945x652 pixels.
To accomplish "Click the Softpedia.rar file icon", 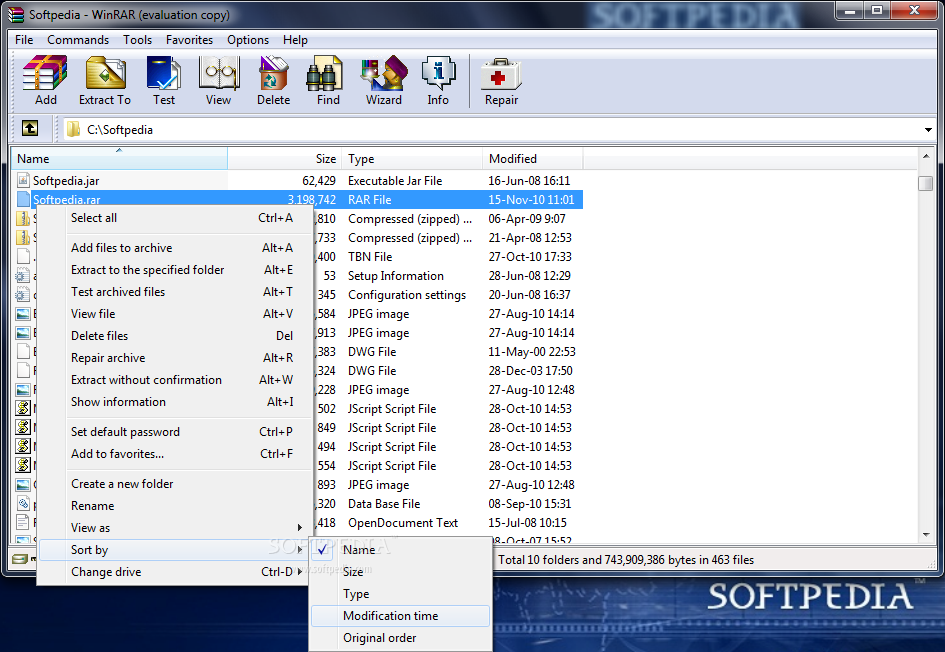I will point(23,199).
